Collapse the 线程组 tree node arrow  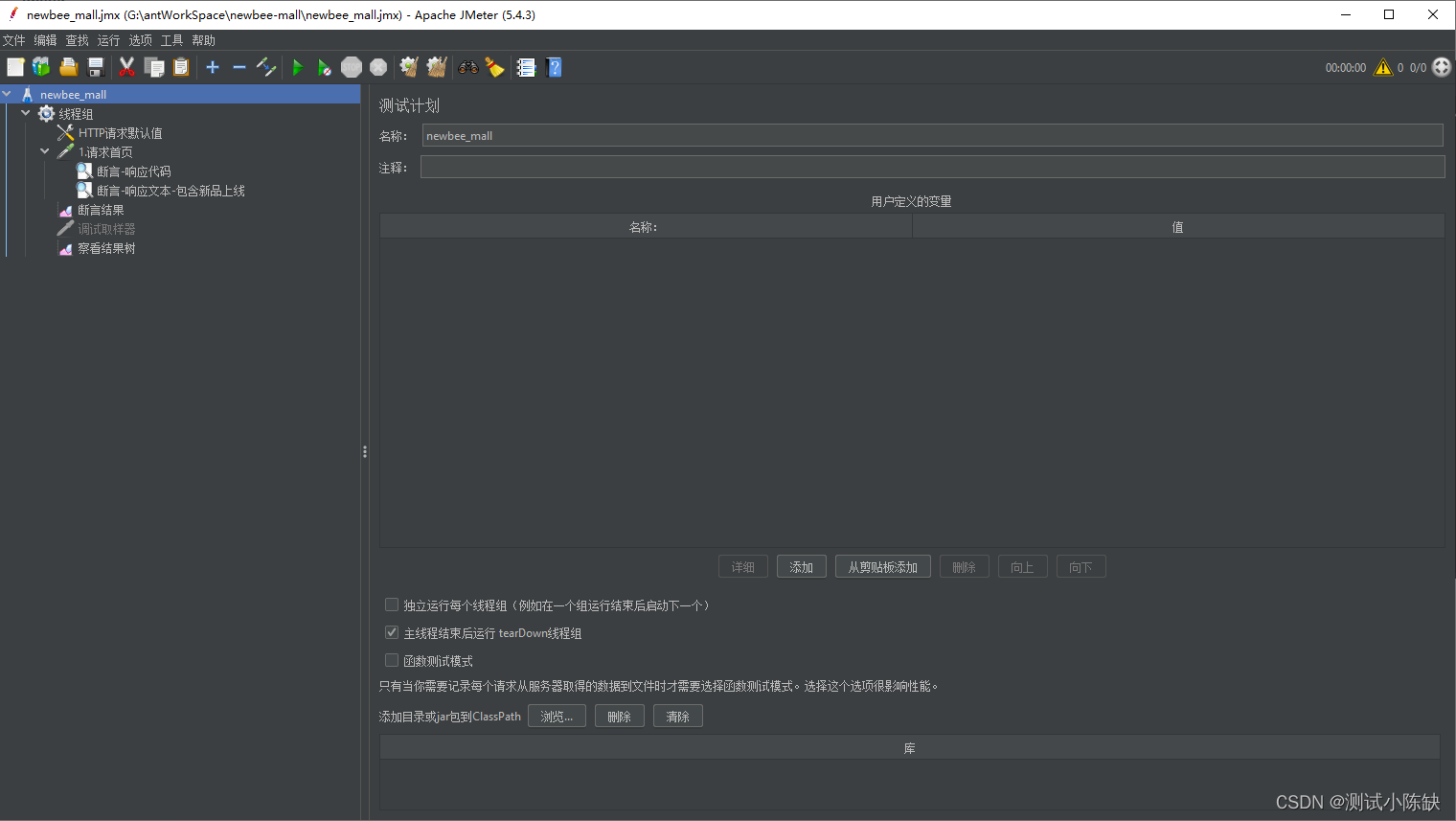(x=26, y=113)
